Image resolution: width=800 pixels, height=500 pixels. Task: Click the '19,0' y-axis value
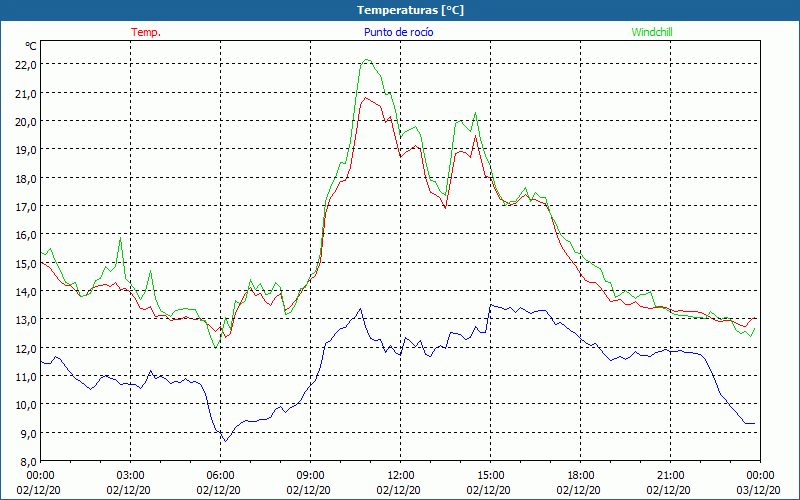point(27,150)
